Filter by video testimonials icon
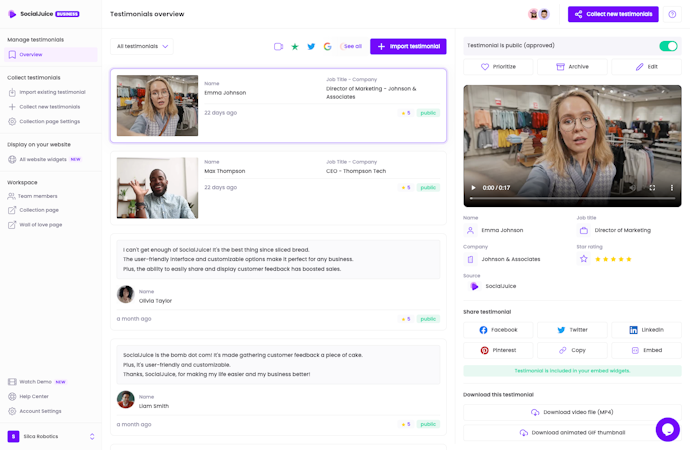 [x=278, y=46]
